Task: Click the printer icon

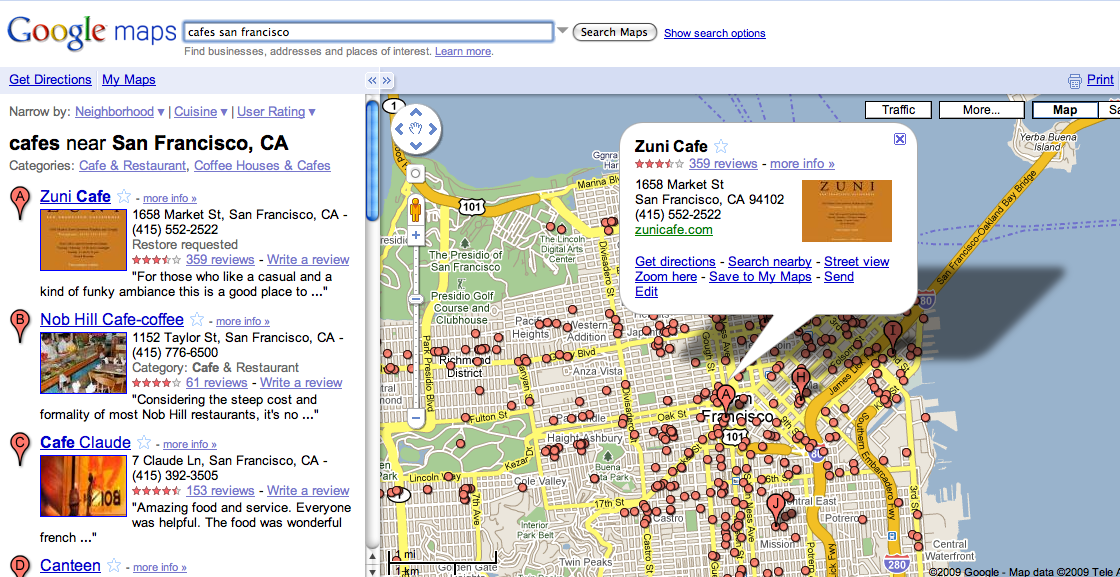Action: 1074,80
